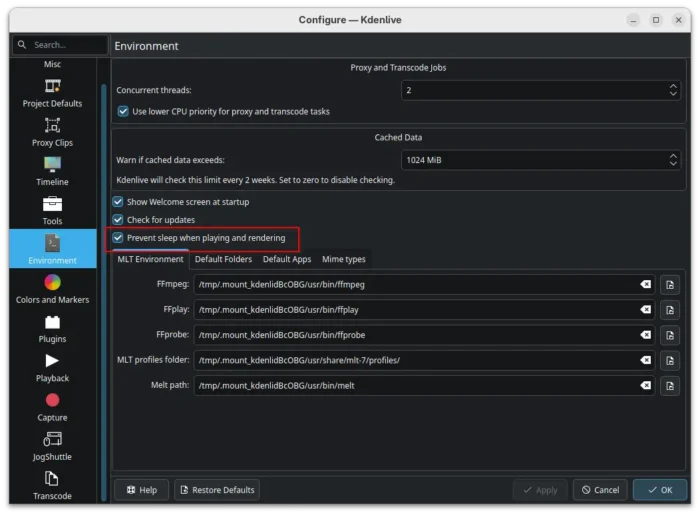Select the Misc category in sidebar
Screen dimensions: 700x515
click(x=52, y=64)
